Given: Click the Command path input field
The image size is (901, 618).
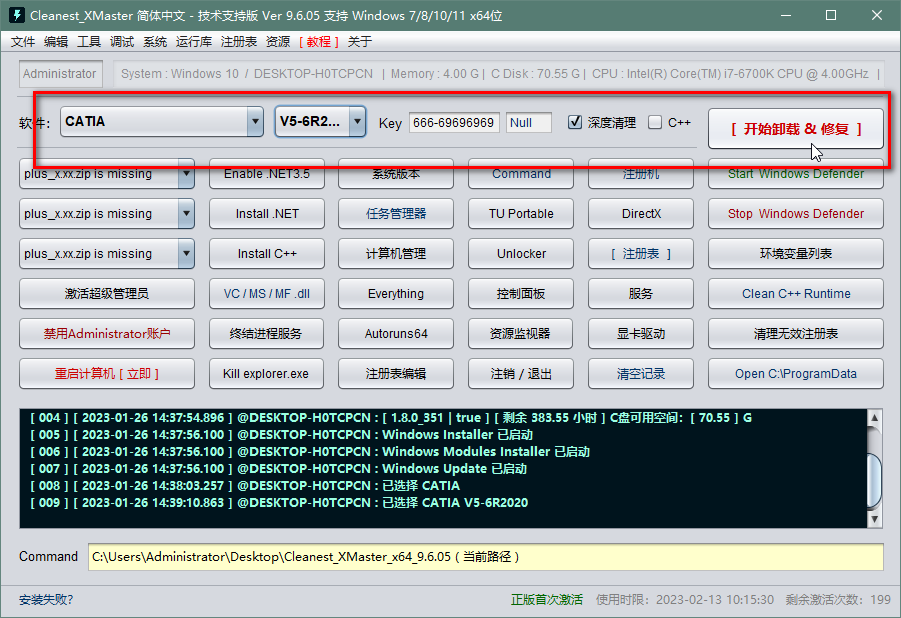Looking at the screenshot, I should point(486,556).
